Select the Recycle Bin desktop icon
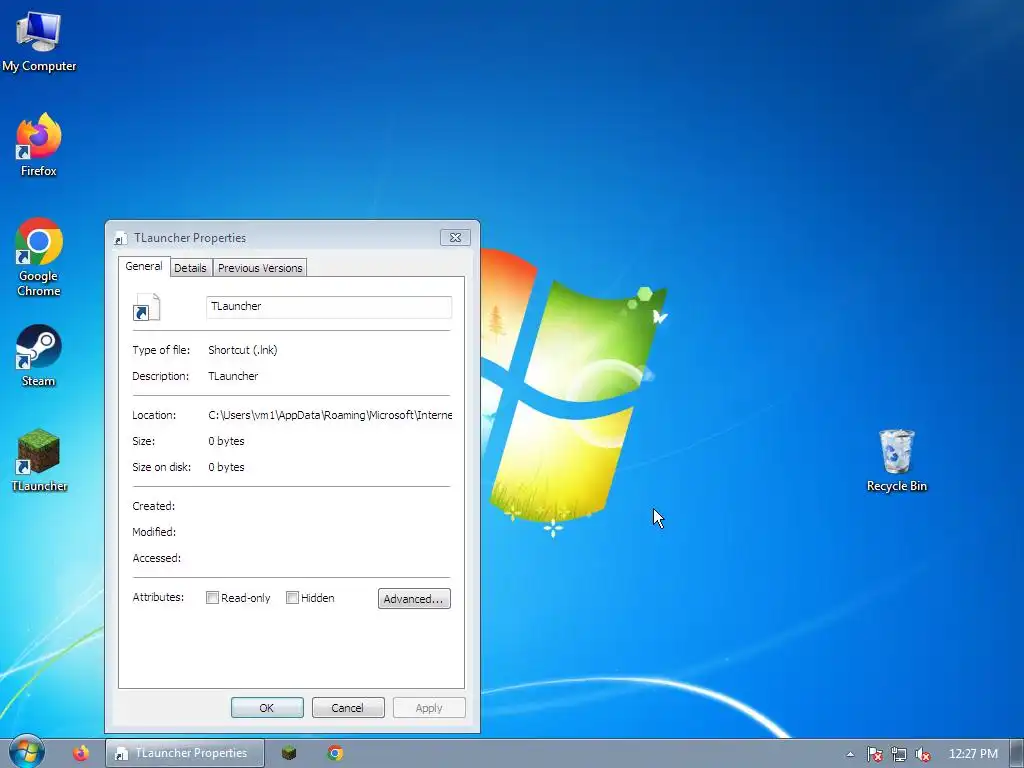This screenshot has height=768, width=1024. coord(896,460)
